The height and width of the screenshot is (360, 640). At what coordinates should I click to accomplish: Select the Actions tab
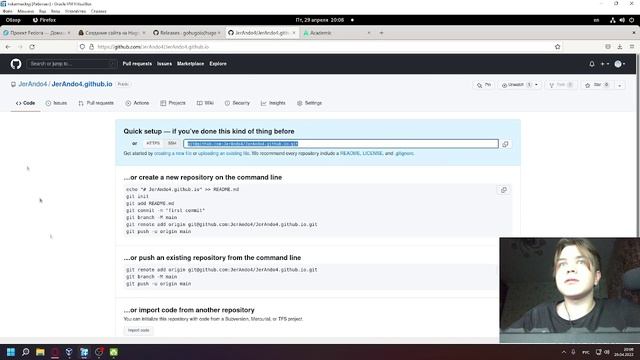137,103
